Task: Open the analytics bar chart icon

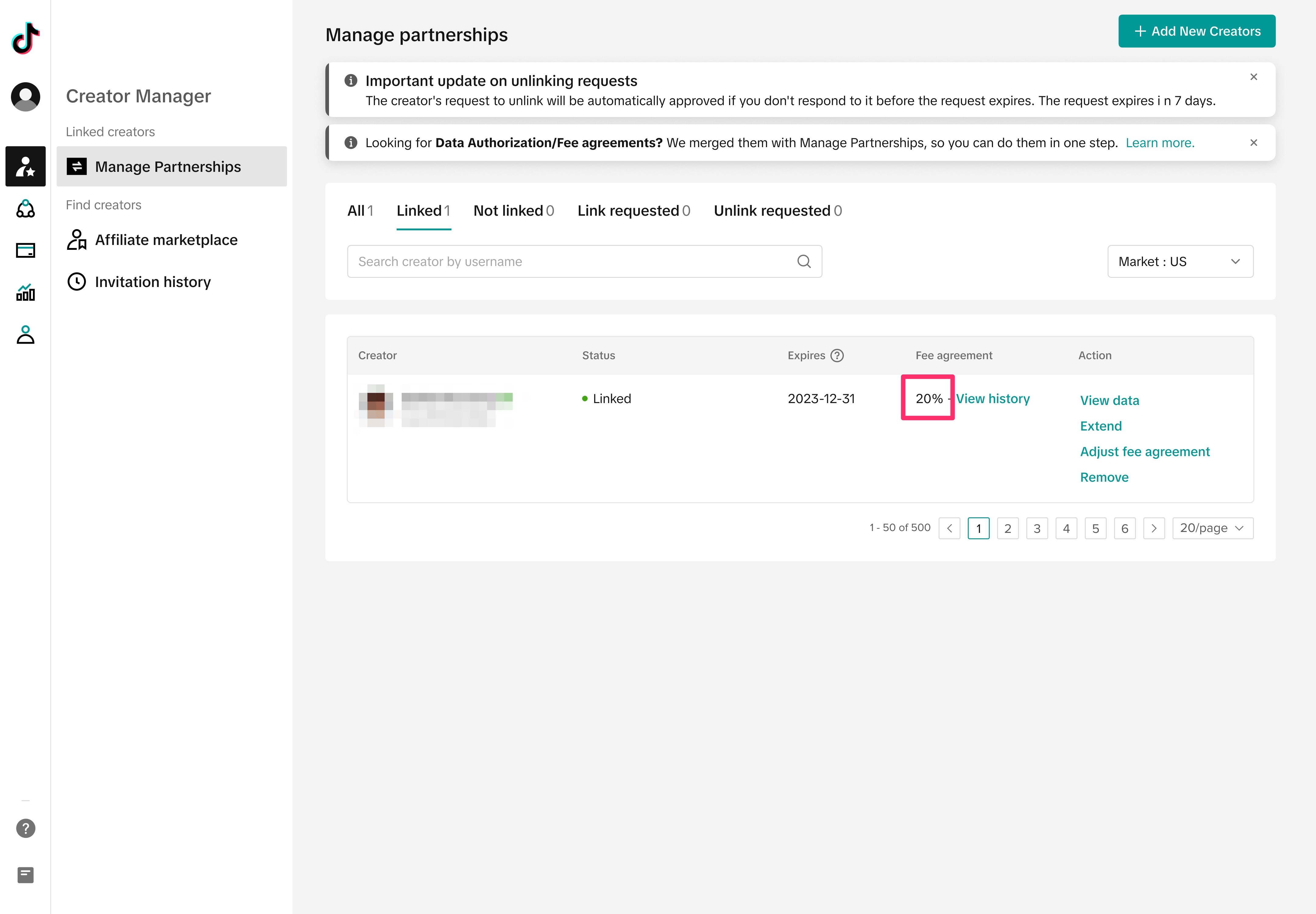Action: [25, 292]
